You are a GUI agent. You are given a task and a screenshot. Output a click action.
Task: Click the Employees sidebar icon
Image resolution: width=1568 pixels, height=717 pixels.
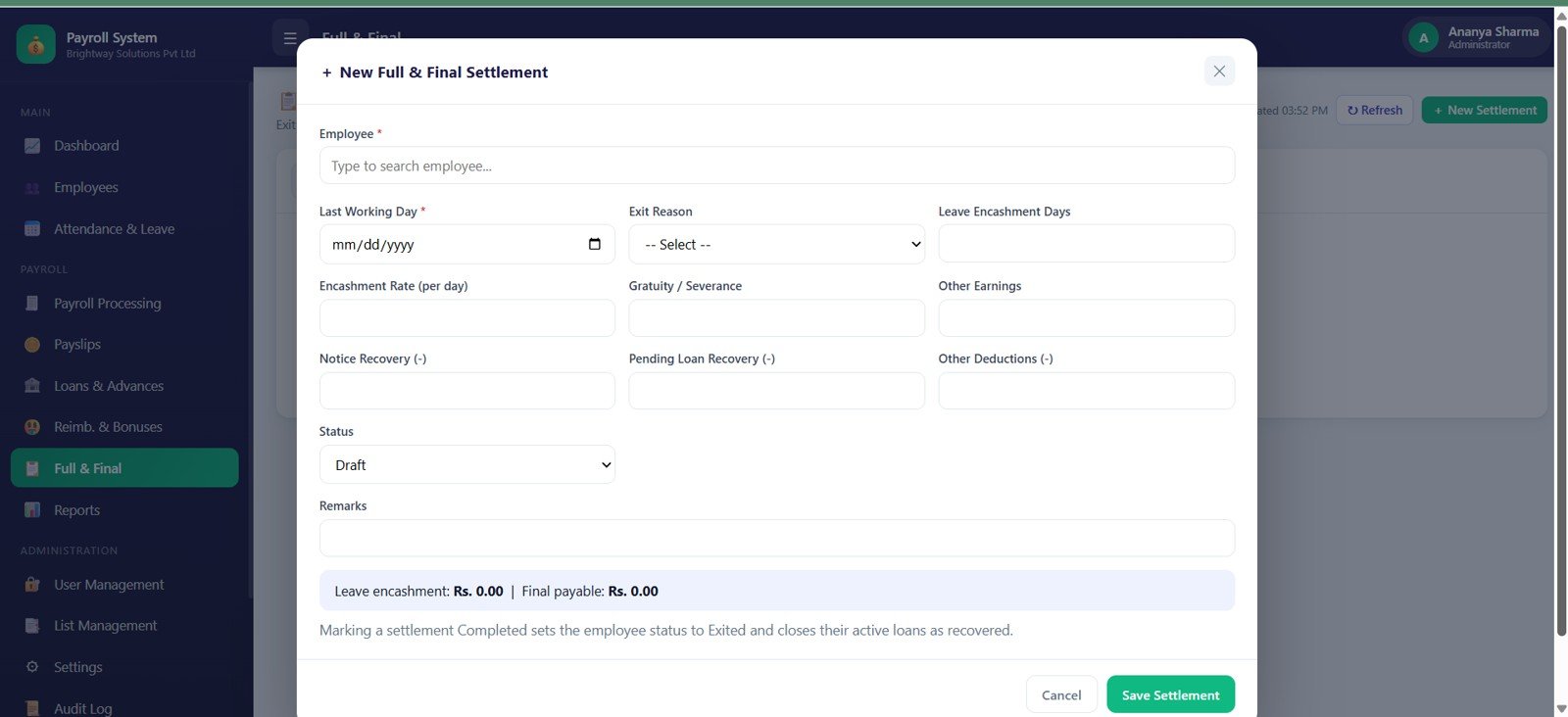(x=32, y=188)
